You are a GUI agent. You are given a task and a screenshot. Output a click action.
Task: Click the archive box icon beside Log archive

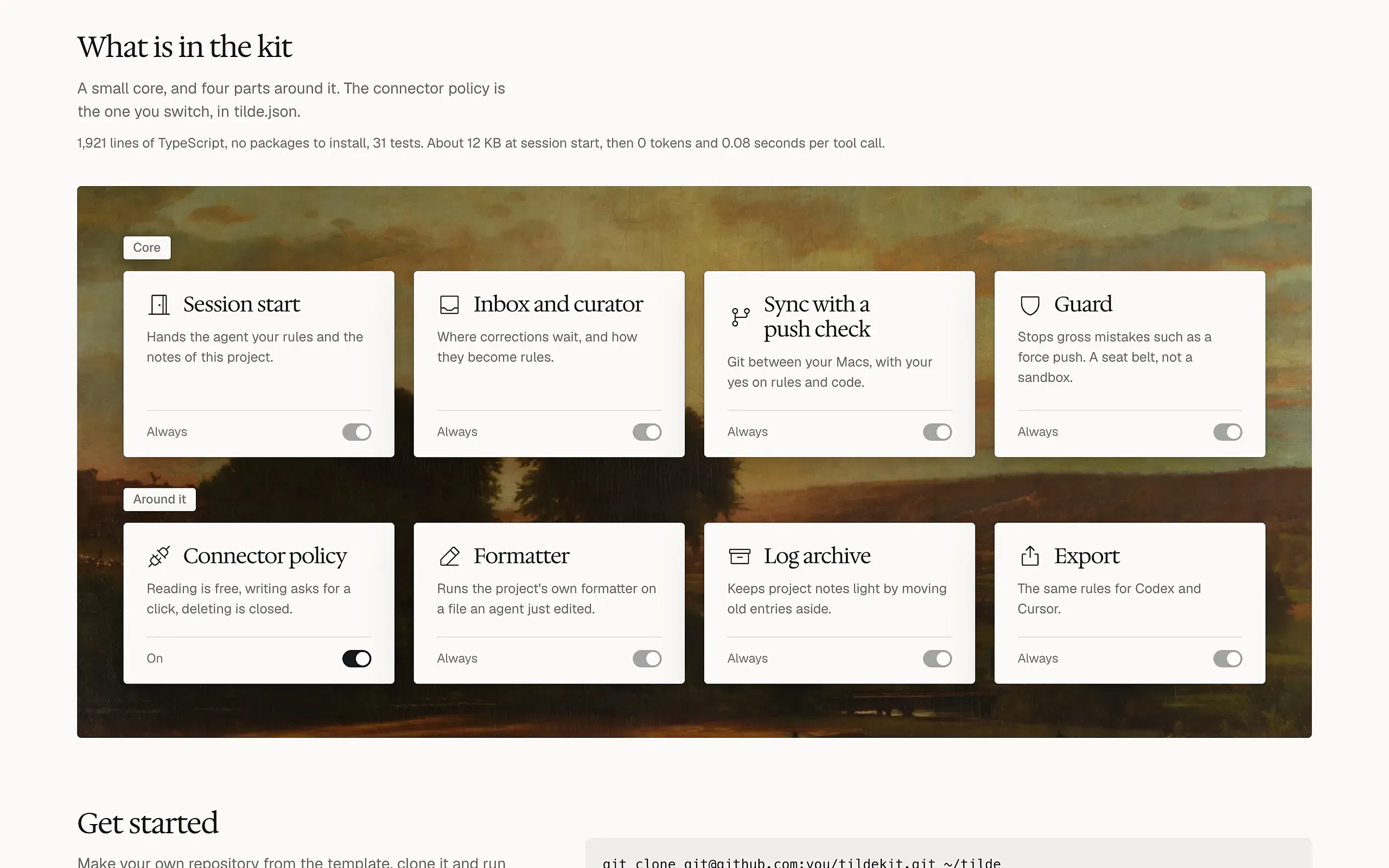tap(740, 556)
